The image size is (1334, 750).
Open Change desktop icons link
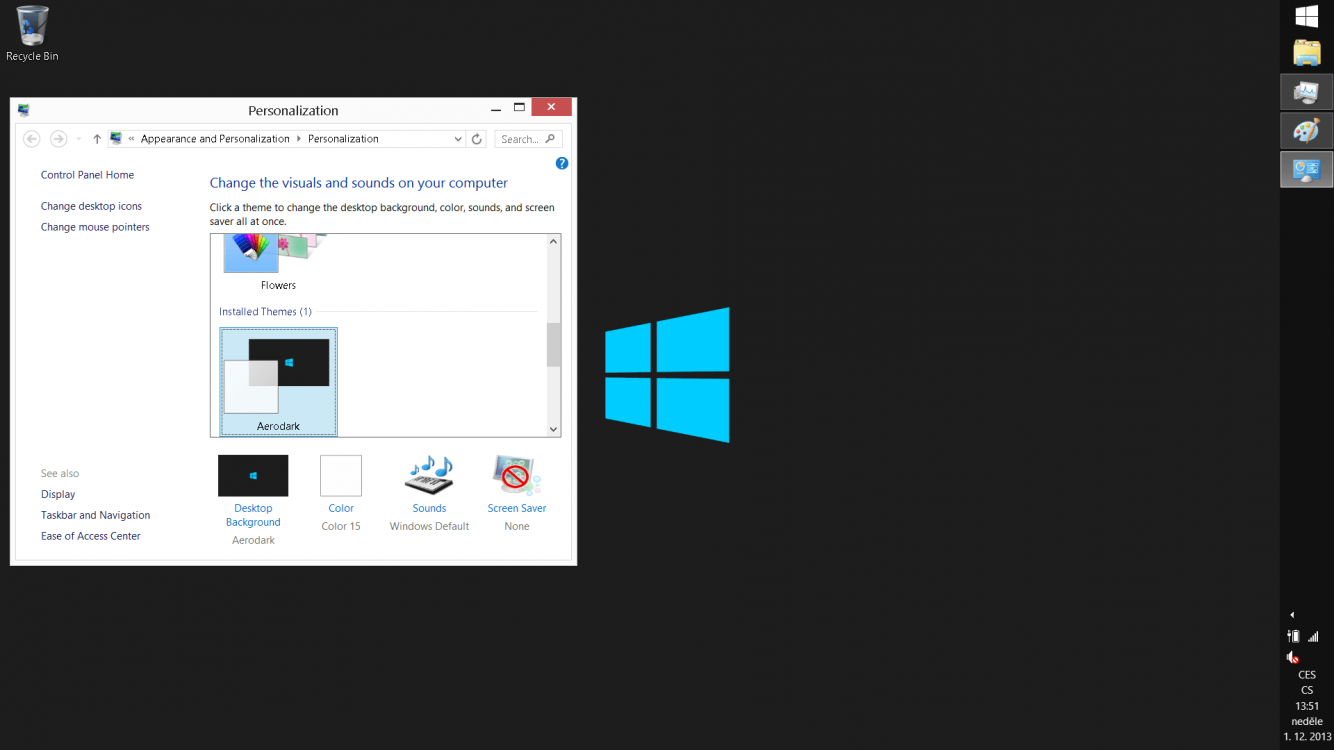(x=91, y=206)
